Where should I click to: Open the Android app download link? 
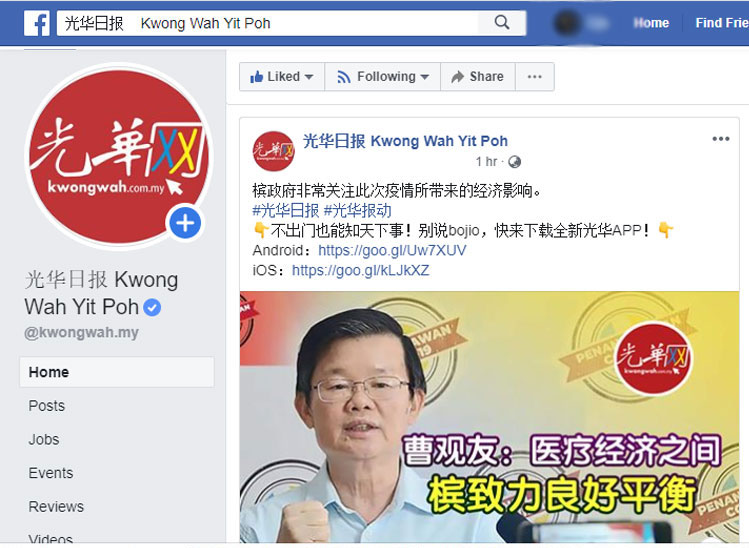(x=392, y=250)
